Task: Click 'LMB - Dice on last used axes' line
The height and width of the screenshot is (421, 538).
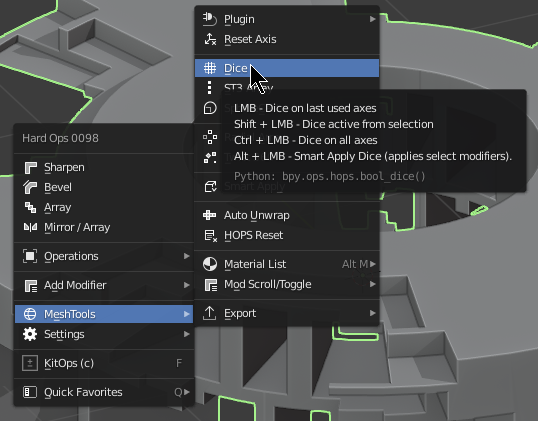Action: click(305, 108)
